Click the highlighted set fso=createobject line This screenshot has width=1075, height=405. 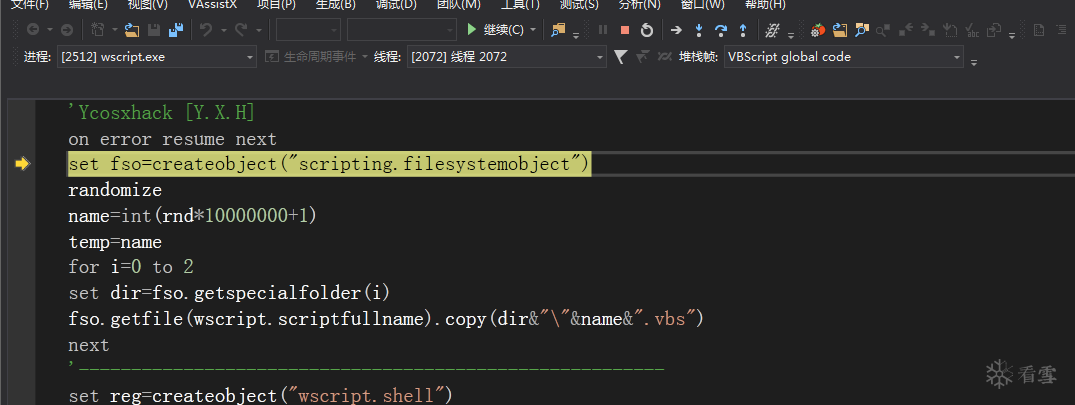click(x=330, y=164)
